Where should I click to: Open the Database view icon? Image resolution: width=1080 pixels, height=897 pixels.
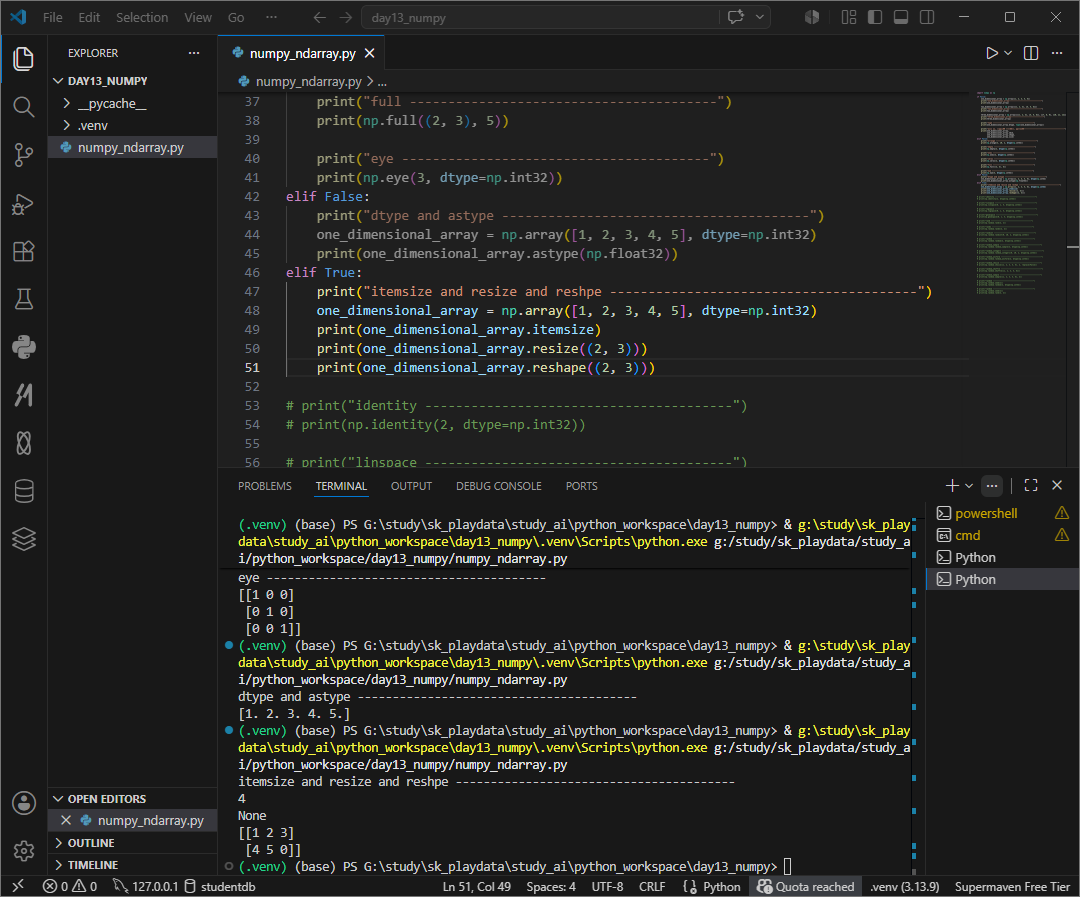pos(23,491)
